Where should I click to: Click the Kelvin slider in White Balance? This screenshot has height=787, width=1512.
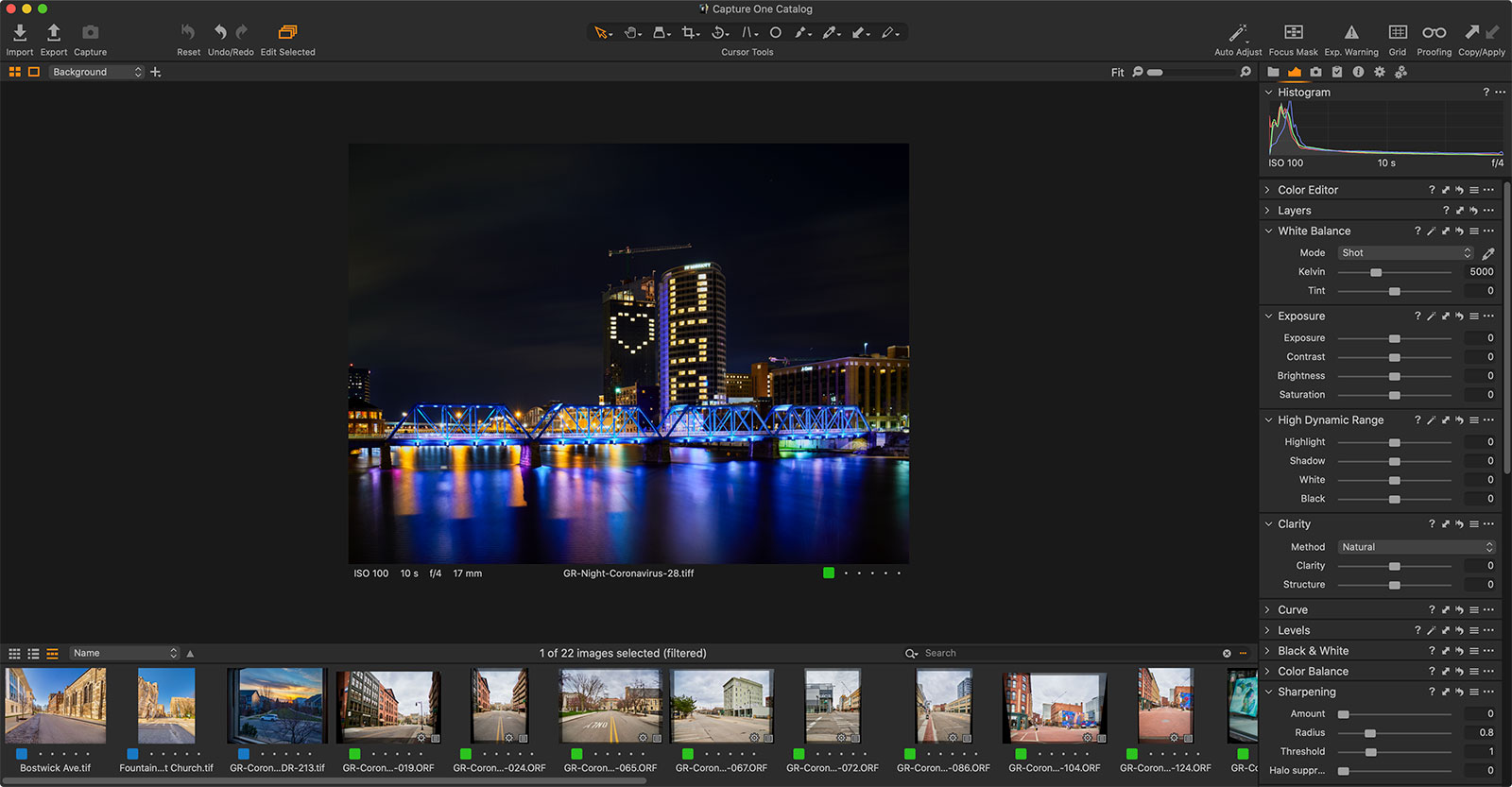coord(1376,272)
